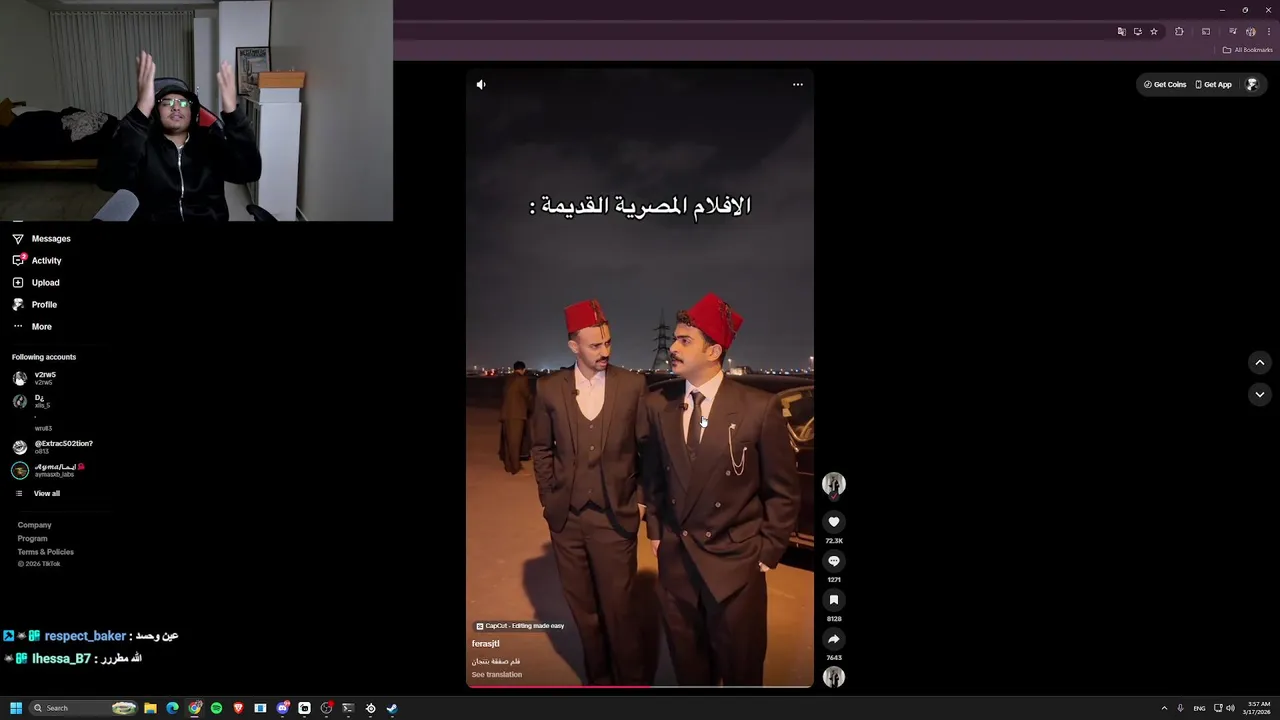Open the ferasjtl username on video
The height and width of the screenshot is (720, 1280).
click(x=485, y=644)
